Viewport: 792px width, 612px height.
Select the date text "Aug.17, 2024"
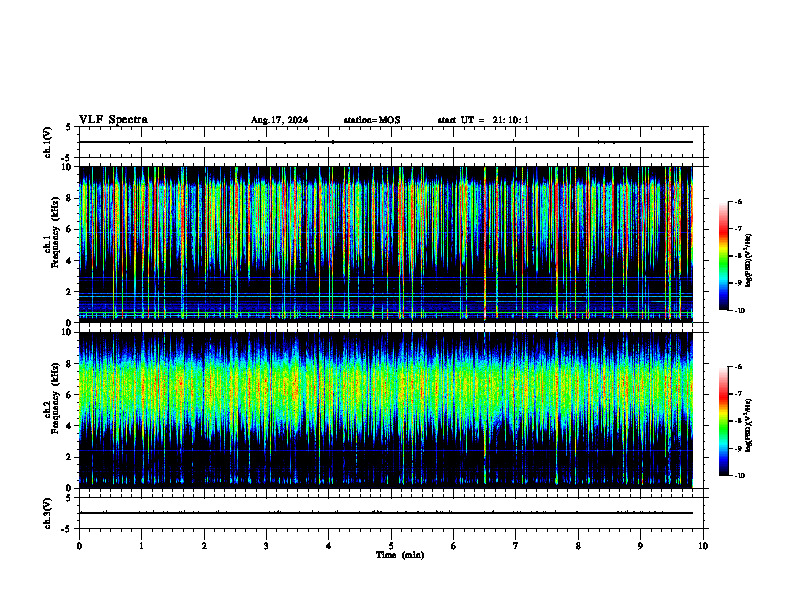[x=279, y=120]
